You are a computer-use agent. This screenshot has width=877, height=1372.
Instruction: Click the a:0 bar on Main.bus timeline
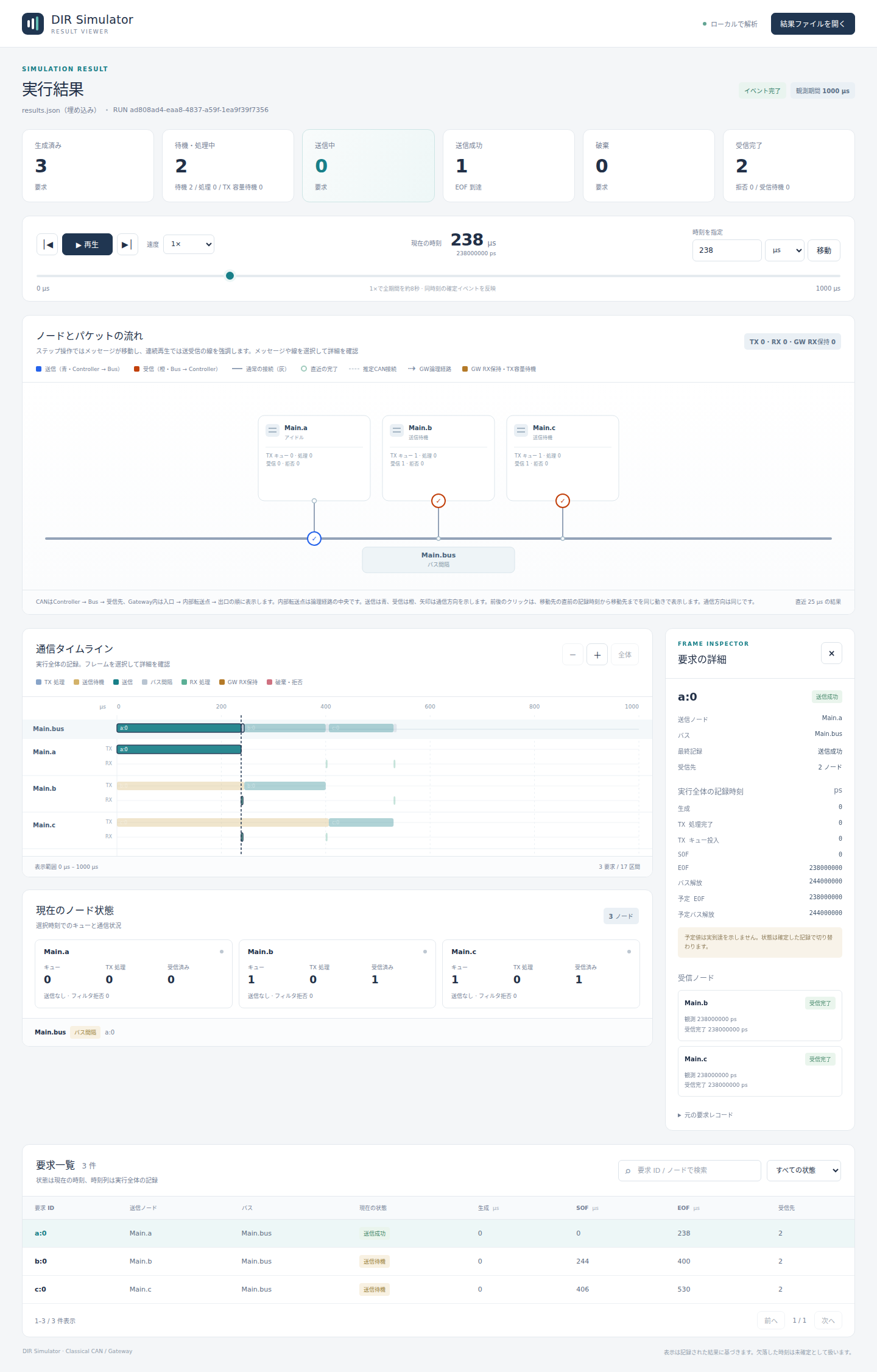coord(180,728)
